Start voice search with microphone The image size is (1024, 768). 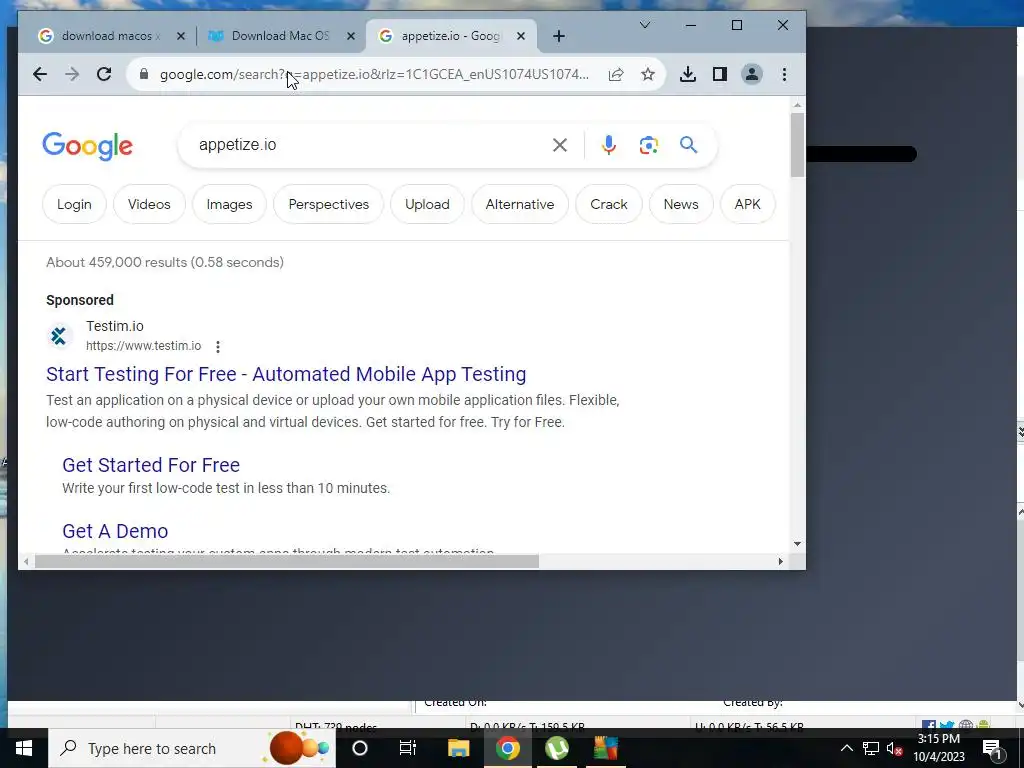point(609,145)
